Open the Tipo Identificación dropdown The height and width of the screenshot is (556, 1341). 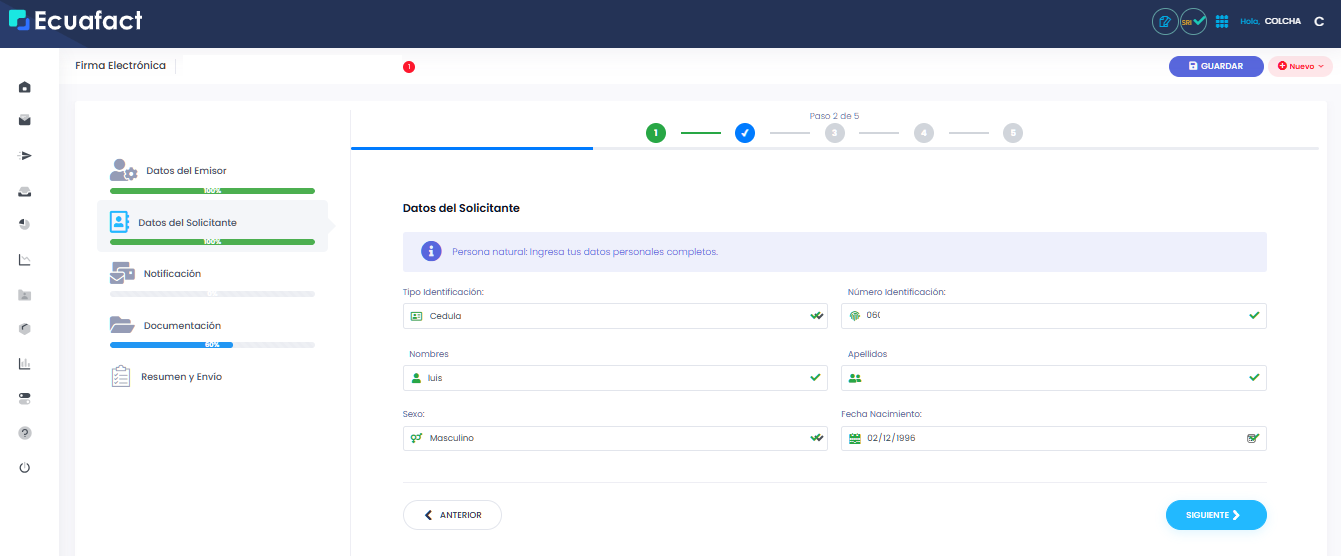[x=614, y=316]
